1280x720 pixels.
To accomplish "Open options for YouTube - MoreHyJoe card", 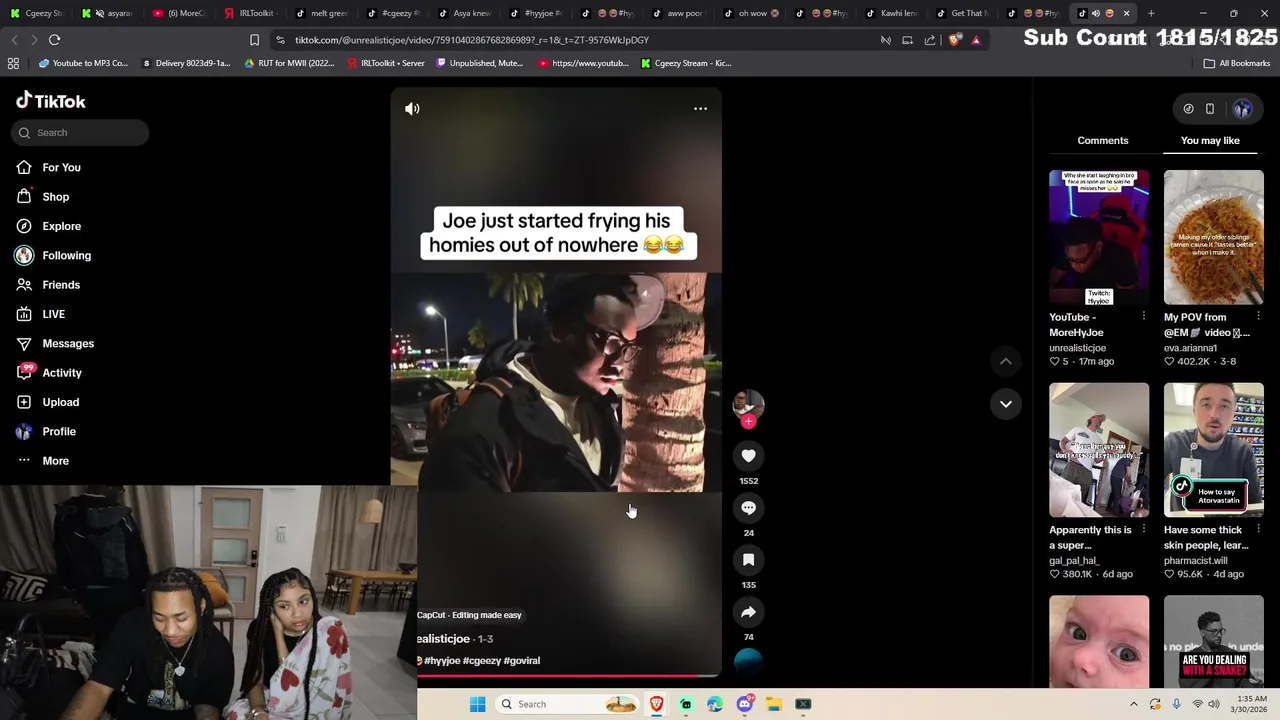I will [x=1144, y=317].
